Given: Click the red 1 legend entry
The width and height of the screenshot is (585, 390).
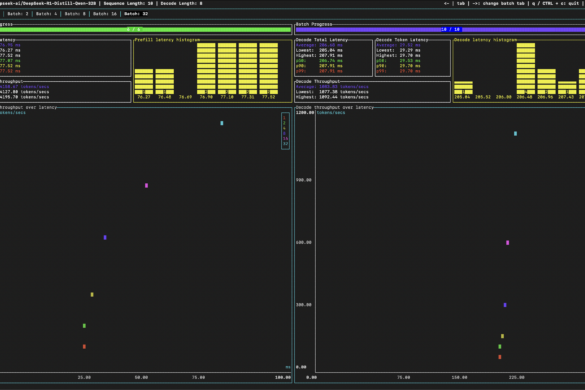Looking at the screenshot, I should [284, 118].
